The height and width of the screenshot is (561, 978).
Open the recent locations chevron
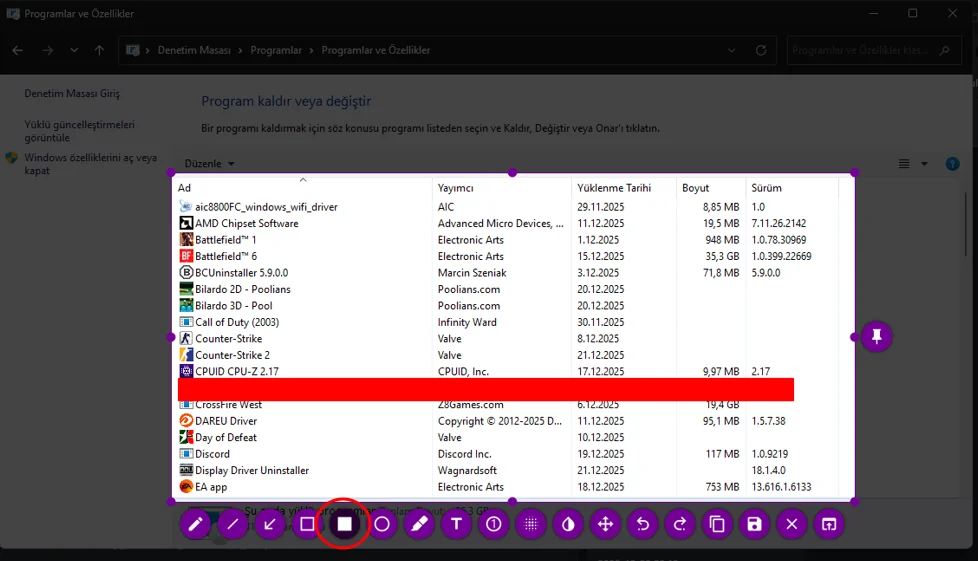74,51
